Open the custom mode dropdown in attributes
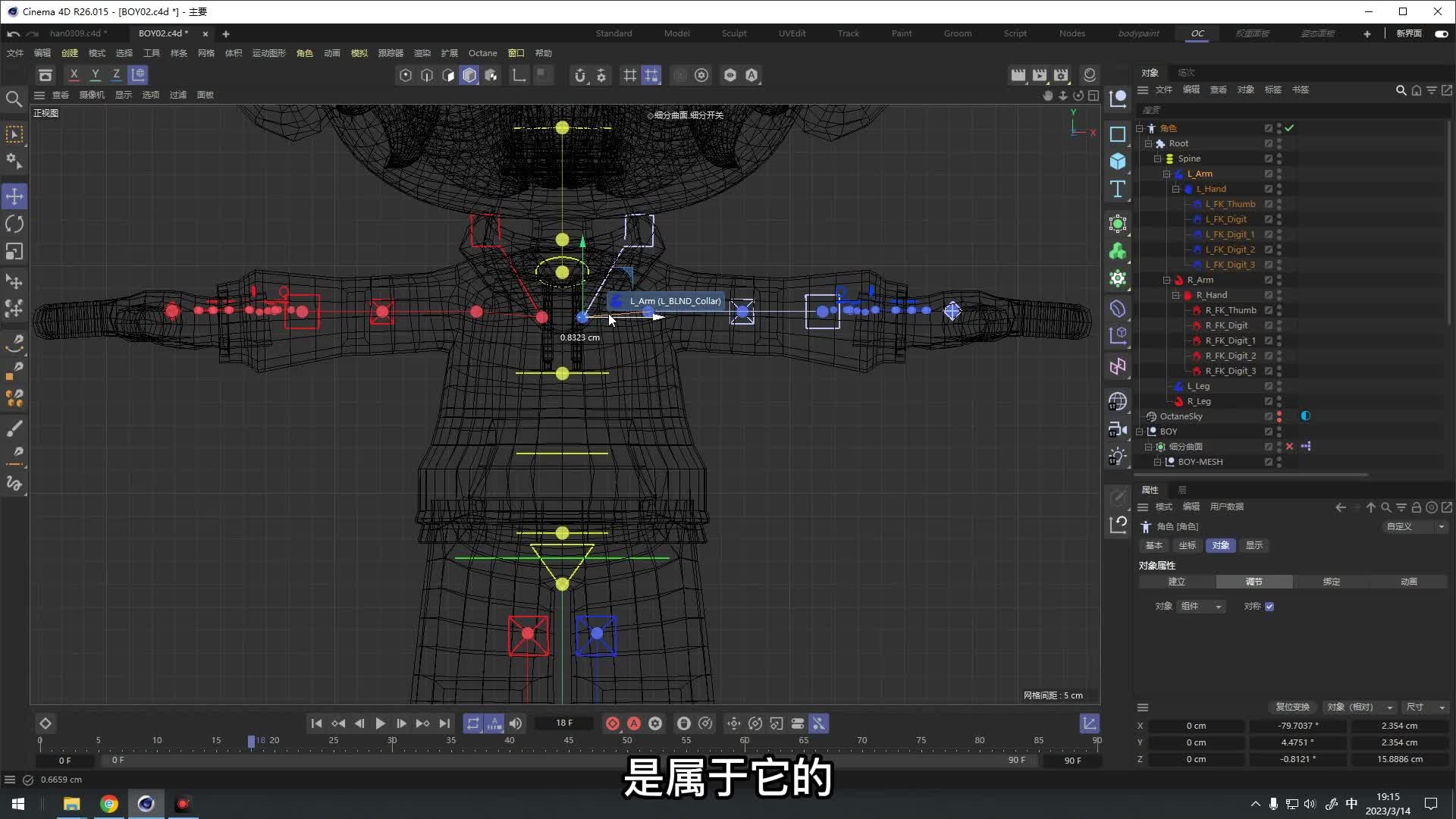 [x=1415, y=526]
